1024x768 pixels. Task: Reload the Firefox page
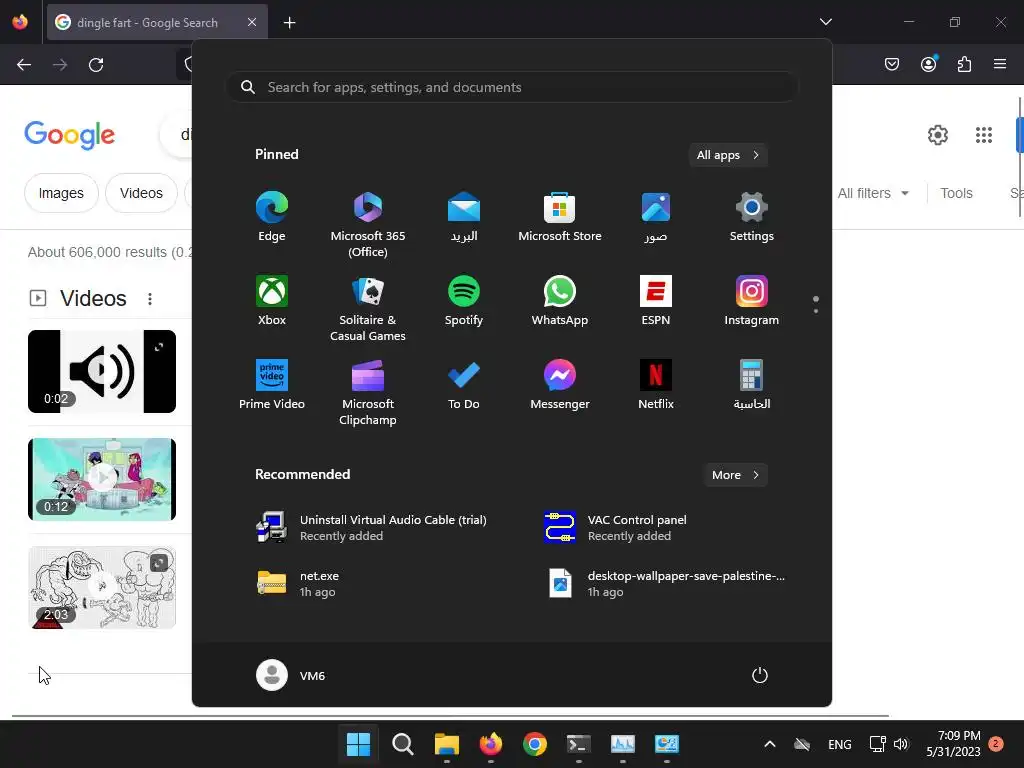pos(96,64)
